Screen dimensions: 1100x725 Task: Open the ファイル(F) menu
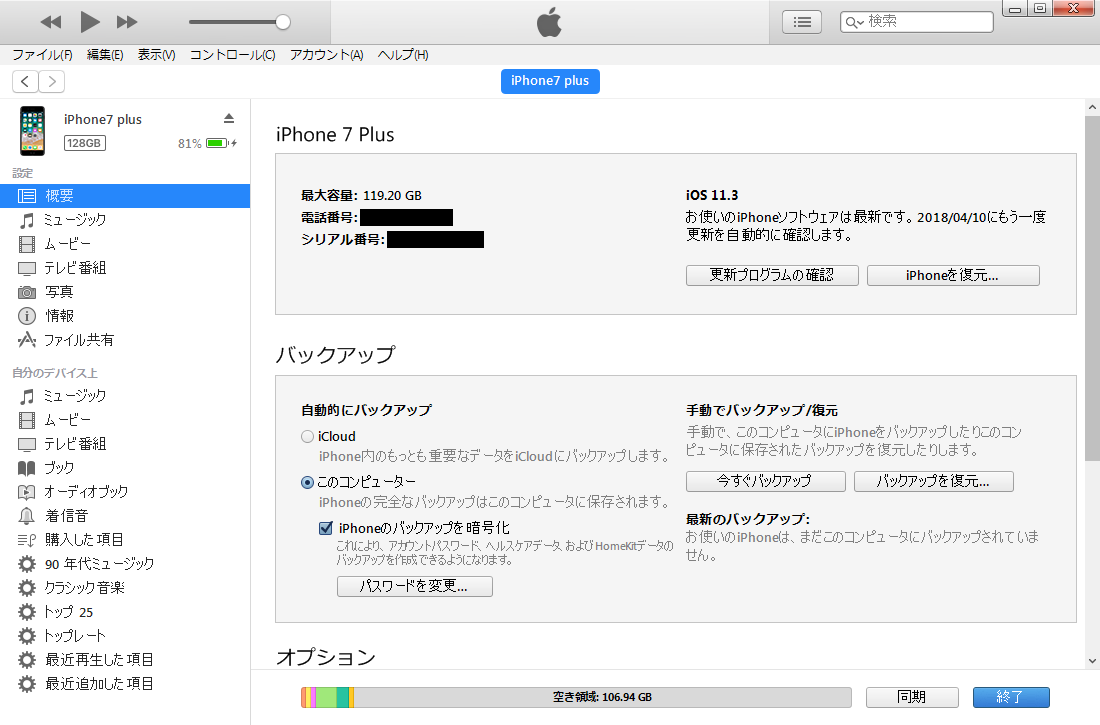coord(42,55)
